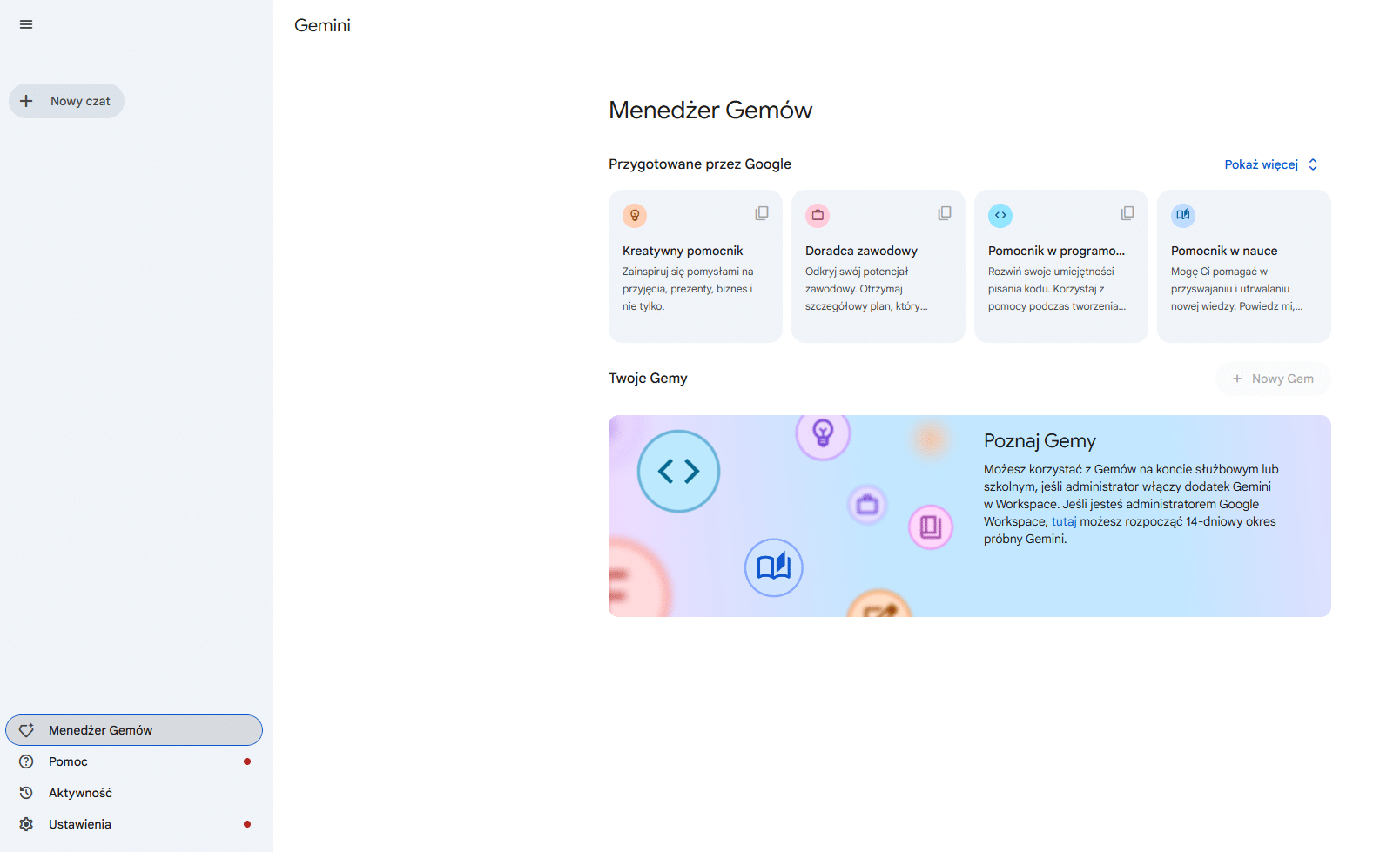Open the hamburger main menu
This screenshot has width=1400, height=852.
[26, 24]
